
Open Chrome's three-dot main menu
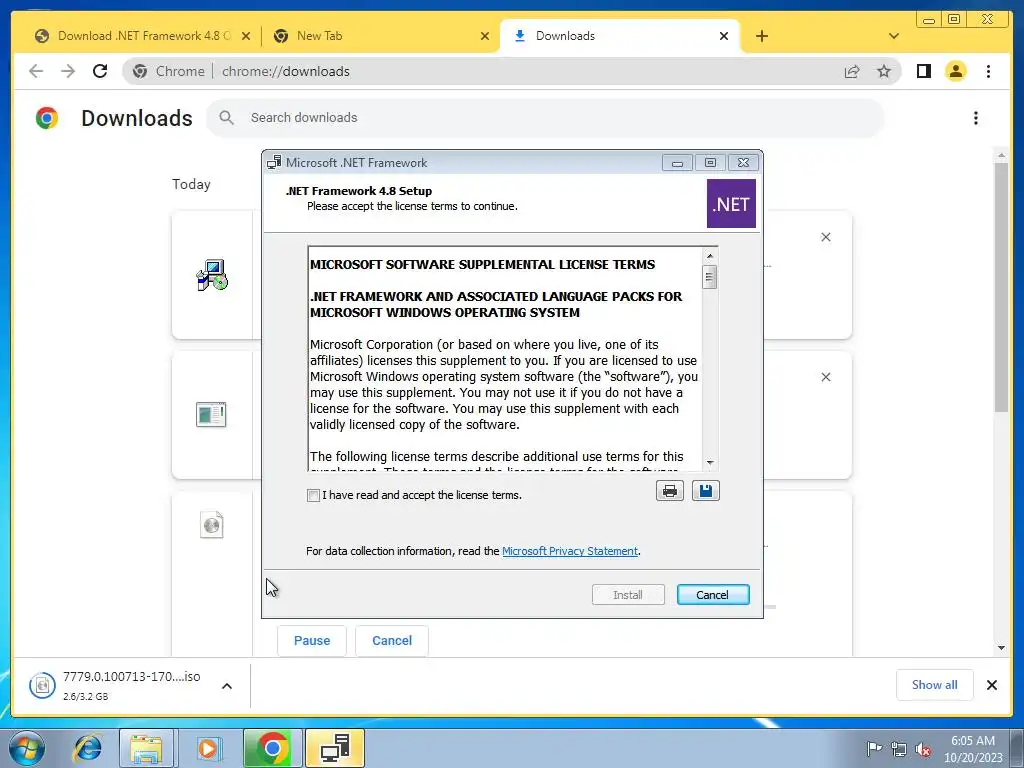pyautogui.click(x=988, y=71)
